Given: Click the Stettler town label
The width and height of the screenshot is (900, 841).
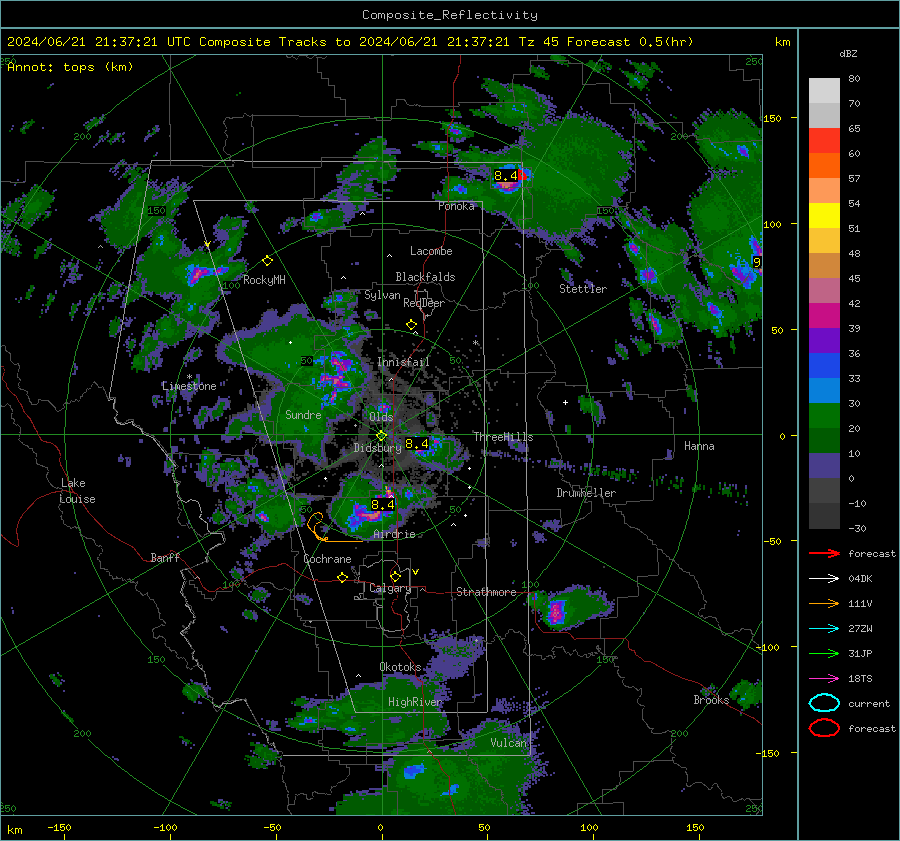Looking at the screenshot, I should click(x=583, y=289).
